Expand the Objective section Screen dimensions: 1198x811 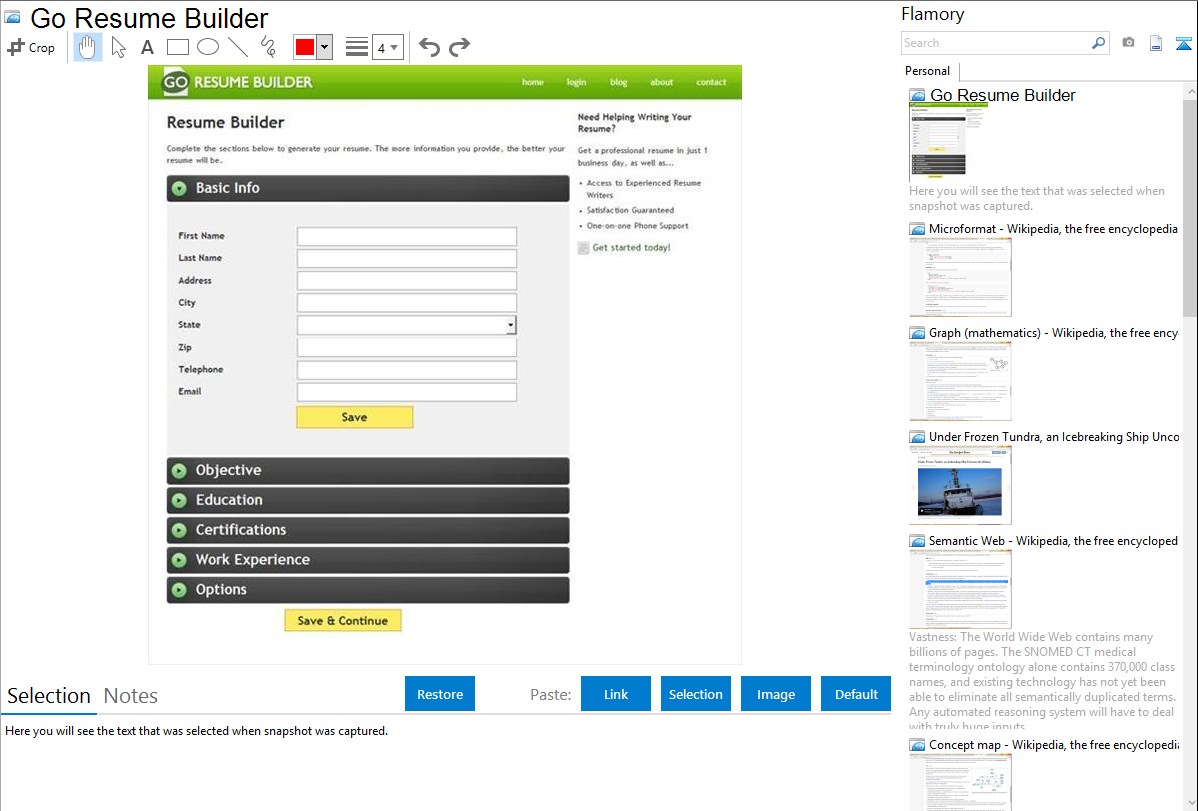[x=367, y=470]
